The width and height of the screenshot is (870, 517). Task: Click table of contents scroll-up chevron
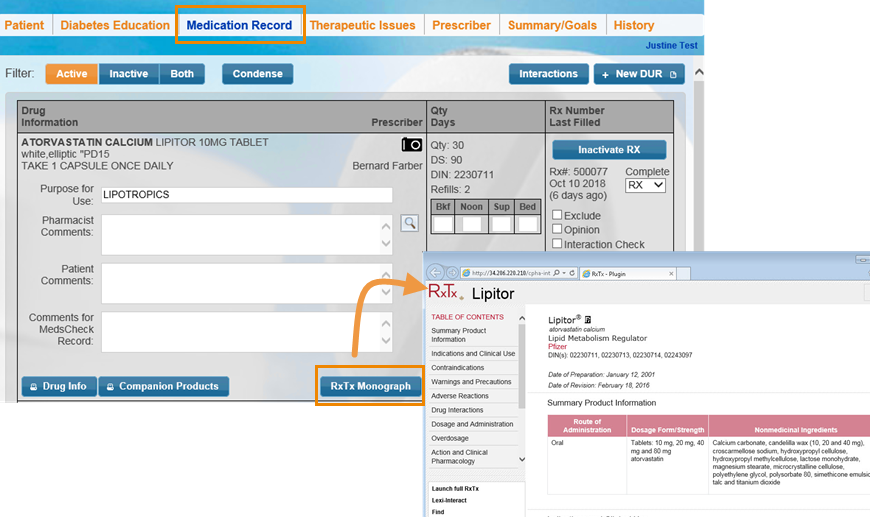pos(522,318)
